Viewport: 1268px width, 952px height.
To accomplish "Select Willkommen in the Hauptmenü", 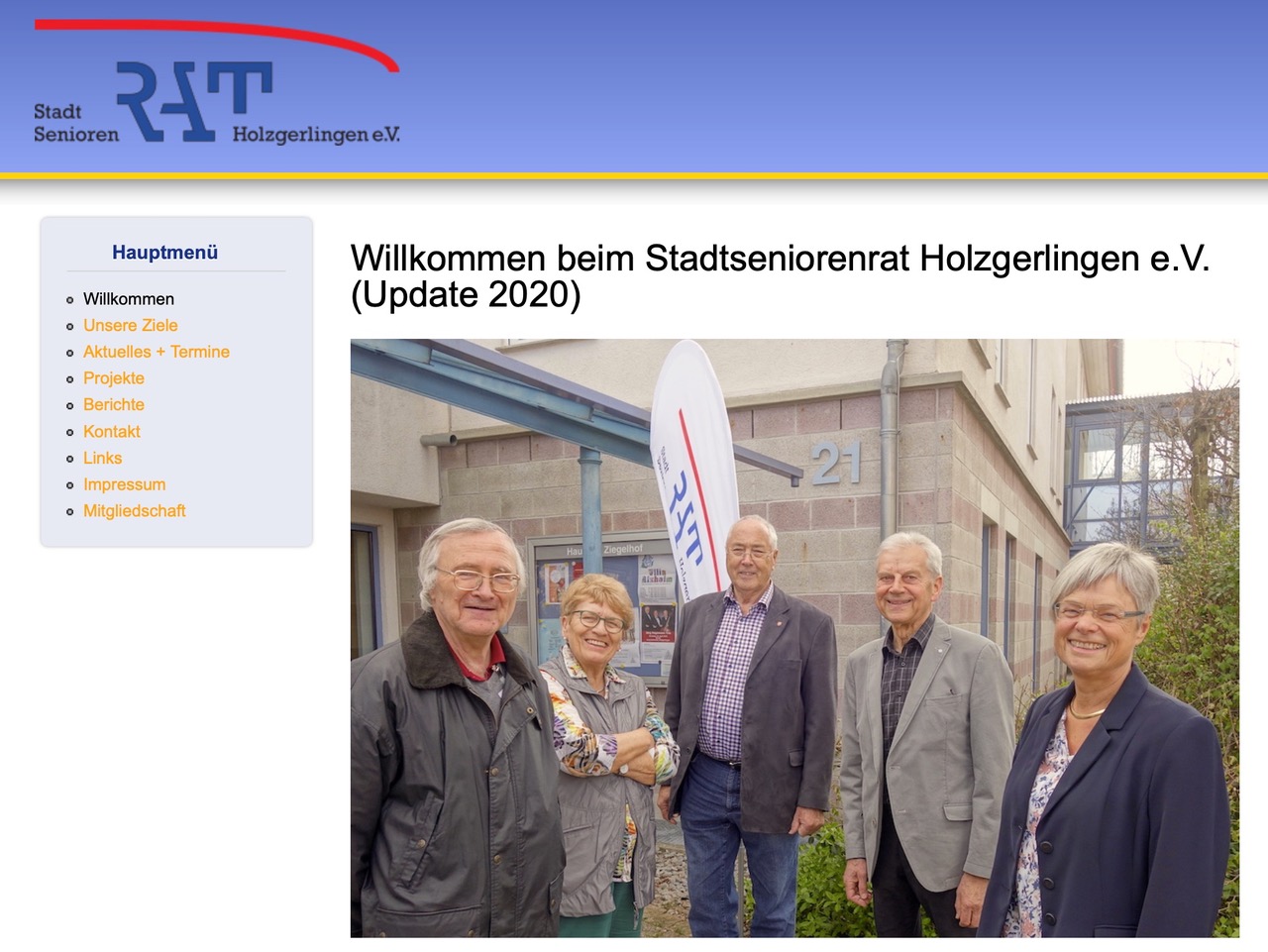I will [129, 298].
